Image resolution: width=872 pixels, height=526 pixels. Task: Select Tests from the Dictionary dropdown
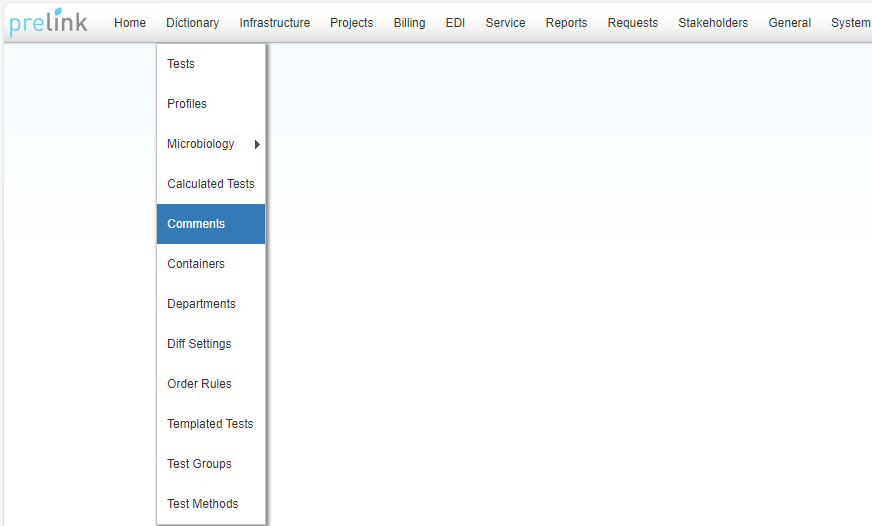pos(211,64)
